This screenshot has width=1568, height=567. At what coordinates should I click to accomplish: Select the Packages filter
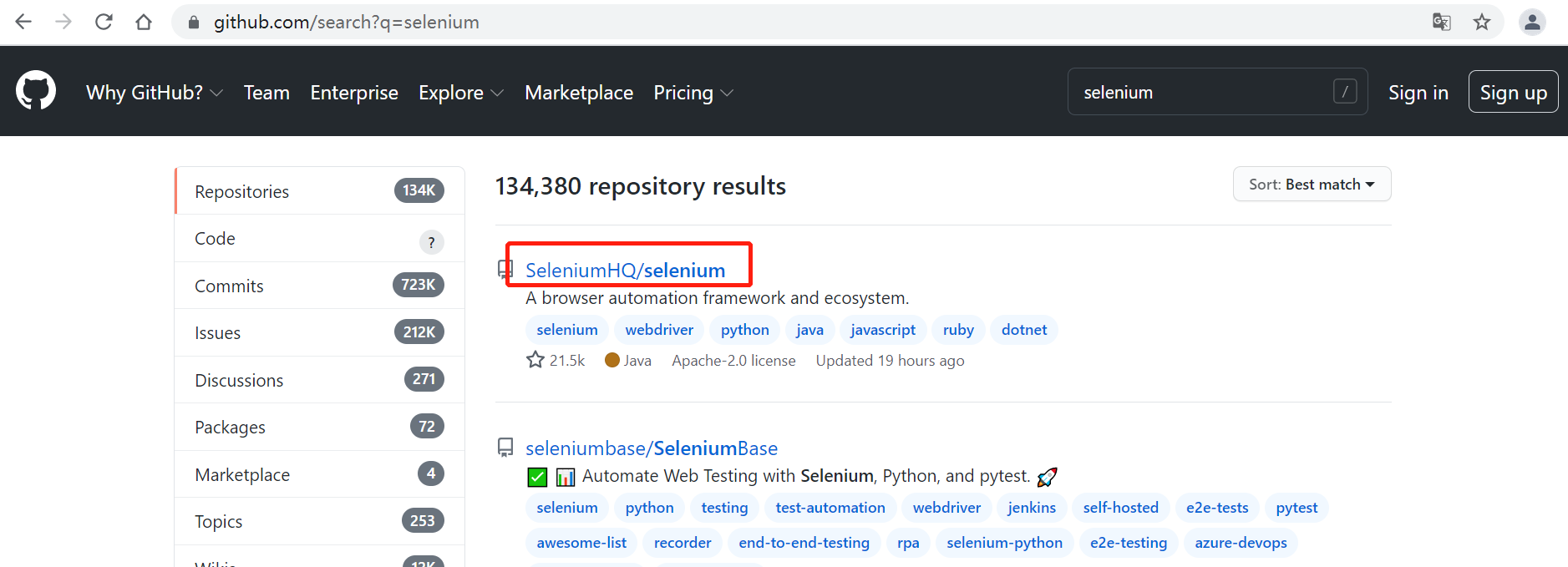(319, 427)
